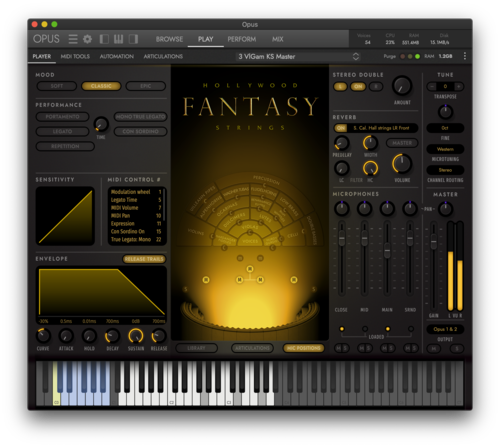Open the 3 VlGam KS Master instrument selector
The width and height of the screenshot is (500, 447).
pos(298,56)
